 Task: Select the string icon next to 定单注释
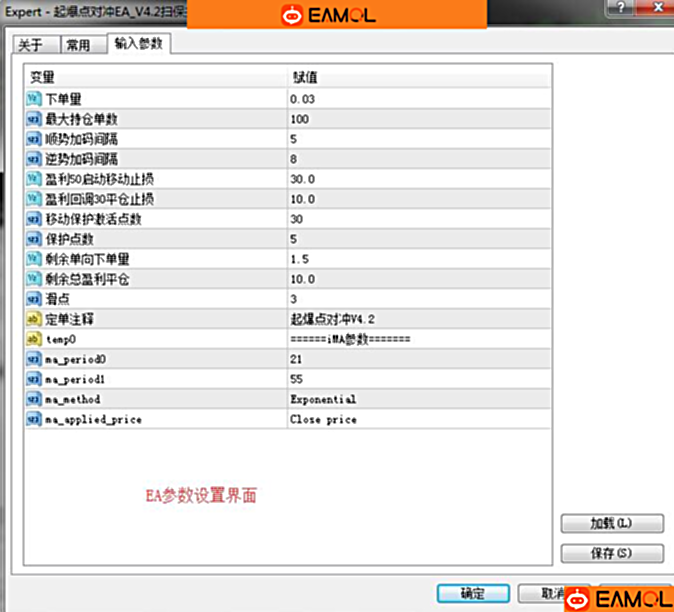click(34, 319)
